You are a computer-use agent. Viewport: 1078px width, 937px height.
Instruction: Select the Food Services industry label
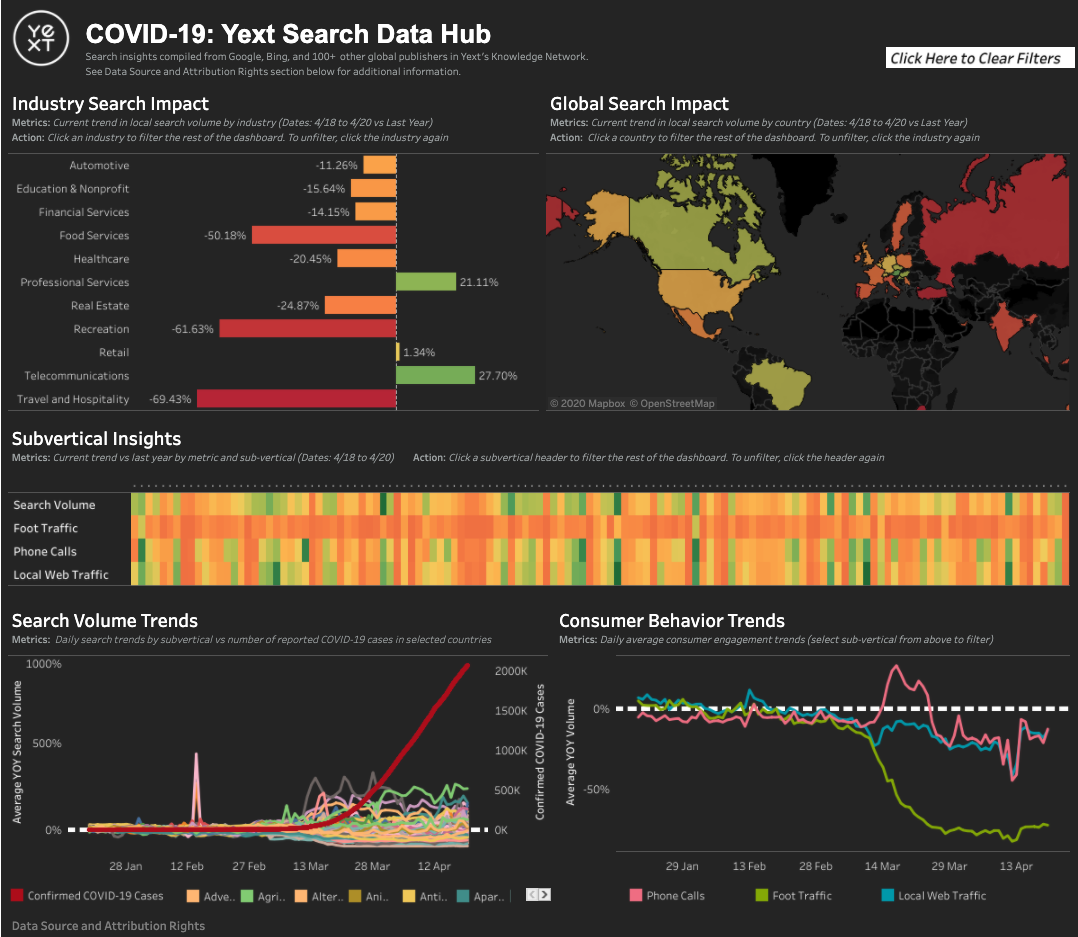pos(94,236)
